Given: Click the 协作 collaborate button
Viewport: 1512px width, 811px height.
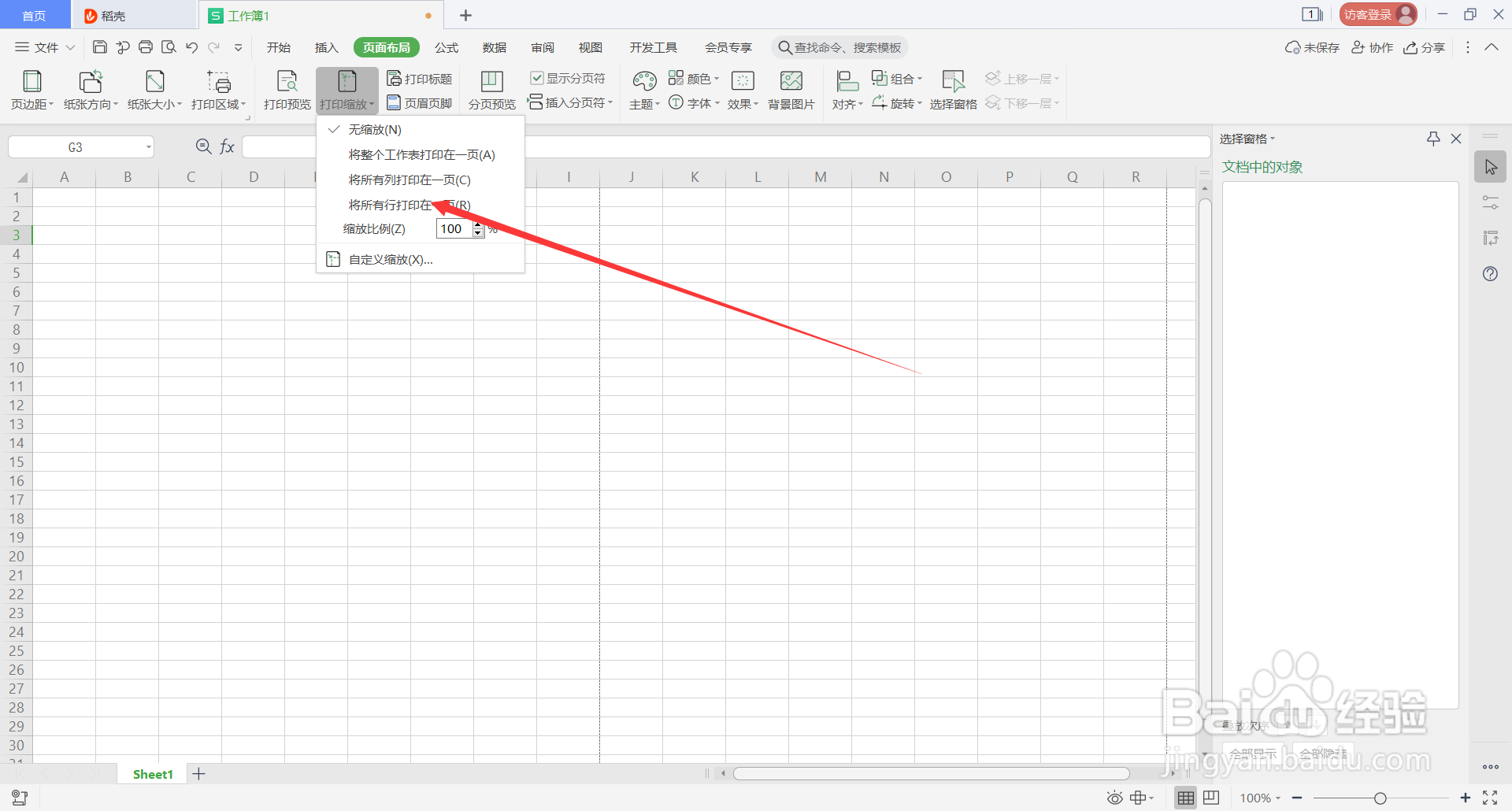Looking at the screenshot, I should click(1372, 47).
